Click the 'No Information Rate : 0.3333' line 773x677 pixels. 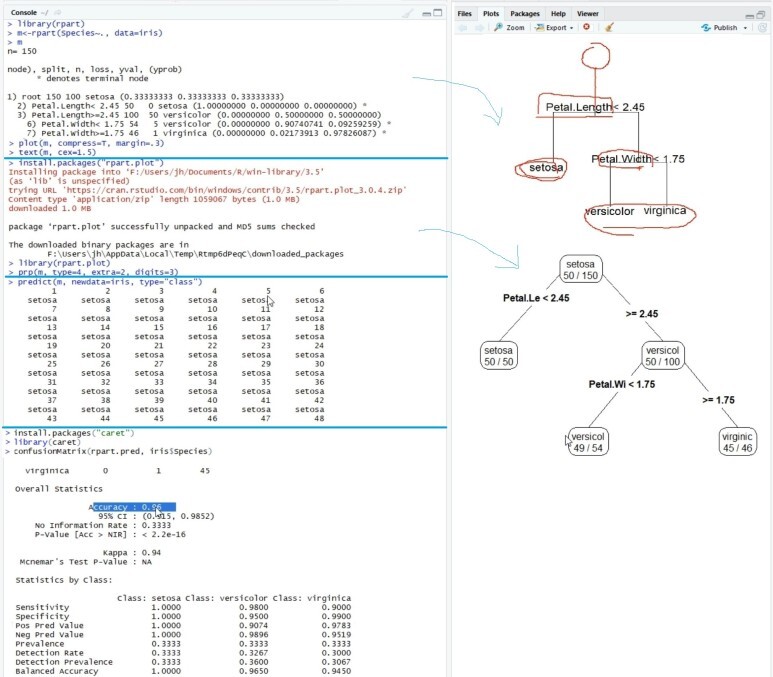pyautogui.click(x=103, y=525)
